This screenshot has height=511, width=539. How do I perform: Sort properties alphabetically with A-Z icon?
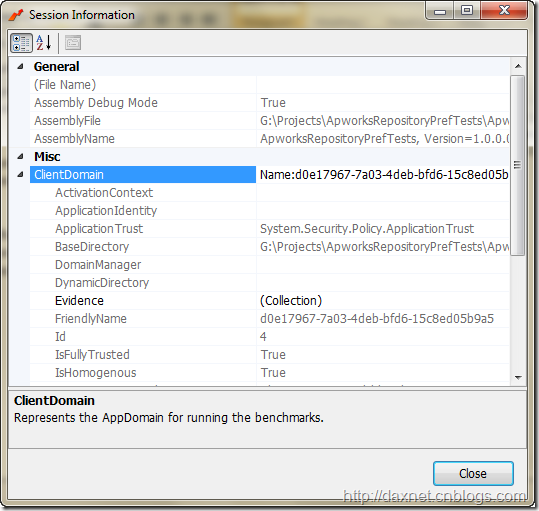click(x=44, y=43)
